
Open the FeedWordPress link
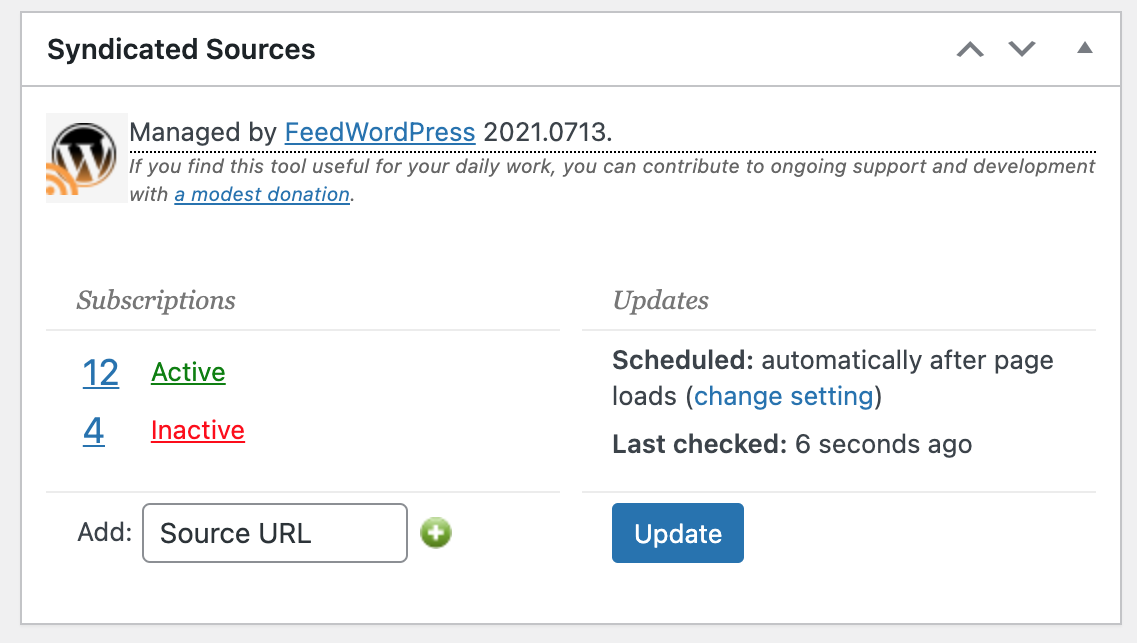pyautogui.click(x=380, y=132)
